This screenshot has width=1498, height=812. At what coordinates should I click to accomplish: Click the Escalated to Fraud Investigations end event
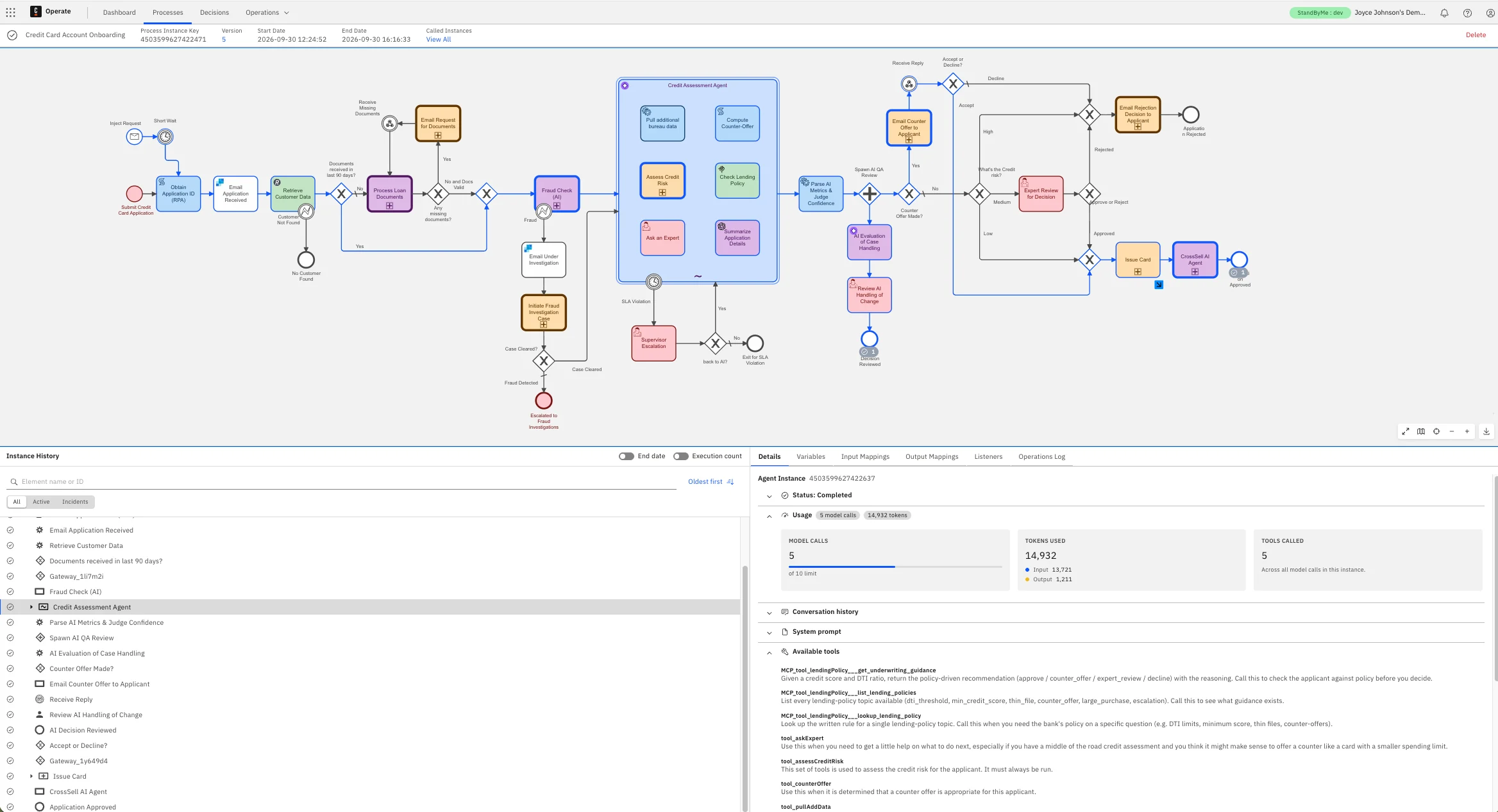pos(544,401)
